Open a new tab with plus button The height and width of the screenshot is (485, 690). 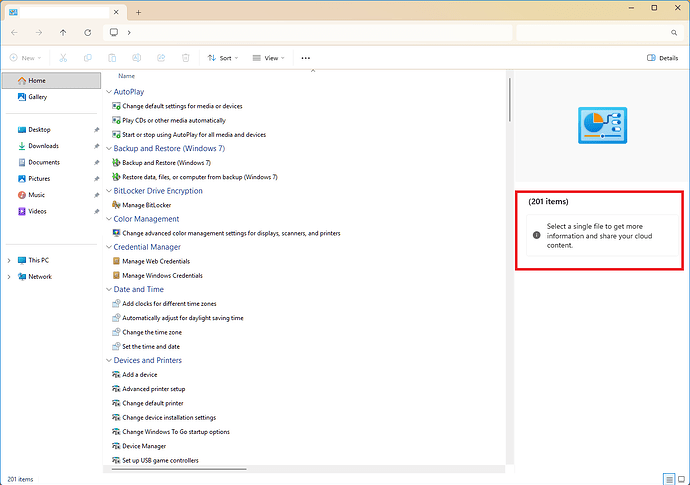pos(138,12)
